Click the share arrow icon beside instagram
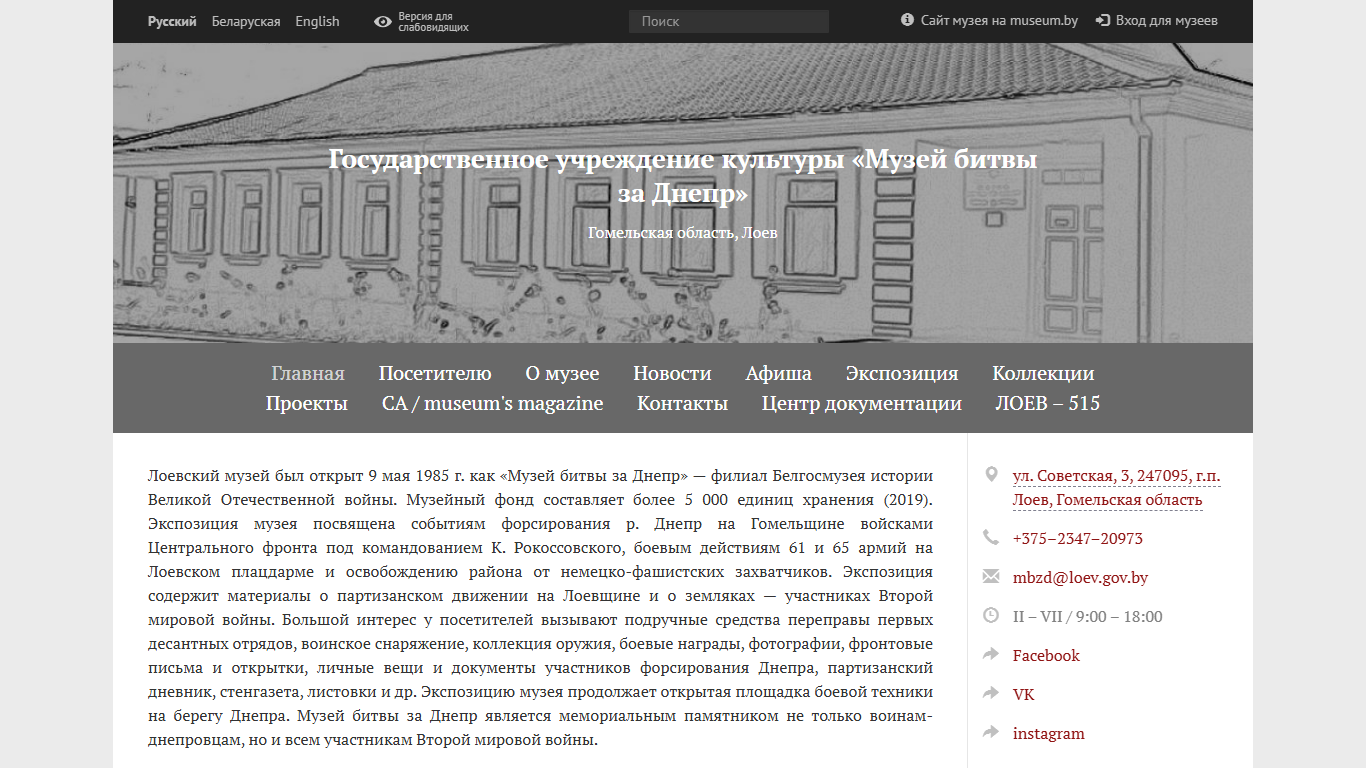This screenshot has height=768, width=1366. 991,732
